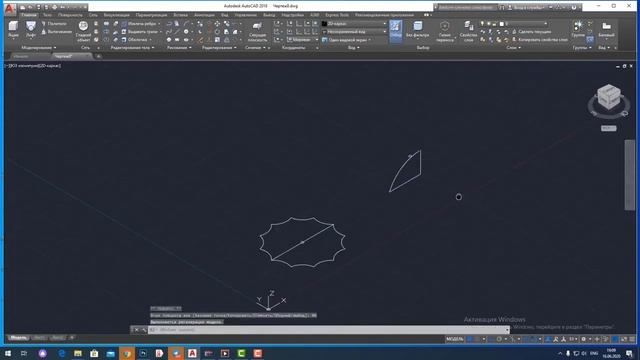Click the ViewCube in the viewport
The image size is (640, 360).
click(609, 98)
